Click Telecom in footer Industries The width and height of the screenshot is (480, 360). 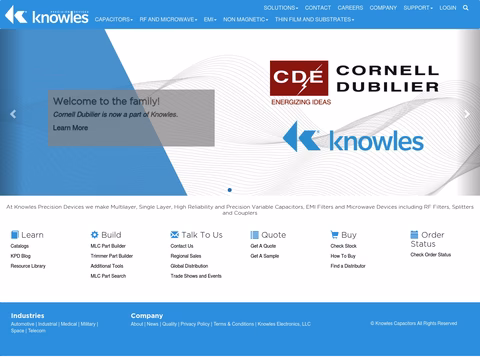coord(37,331)
